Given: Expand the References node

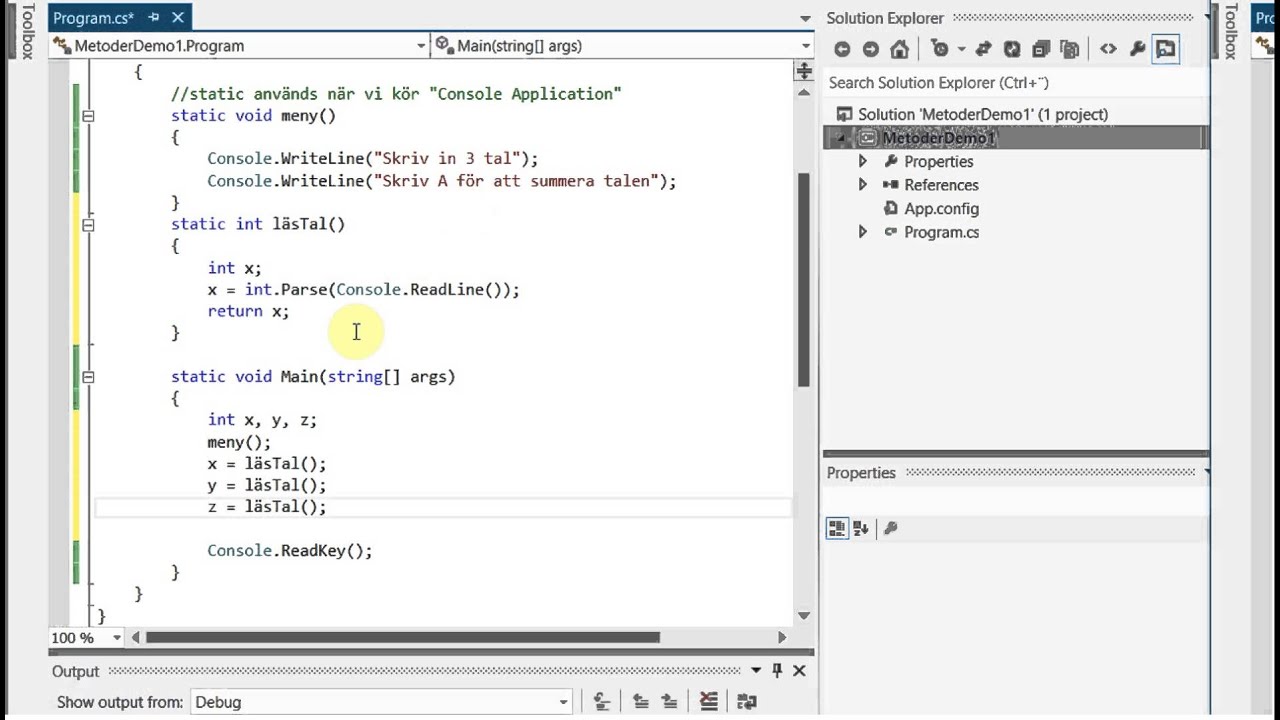Looking at the screenshot, I should coord(862,185).
